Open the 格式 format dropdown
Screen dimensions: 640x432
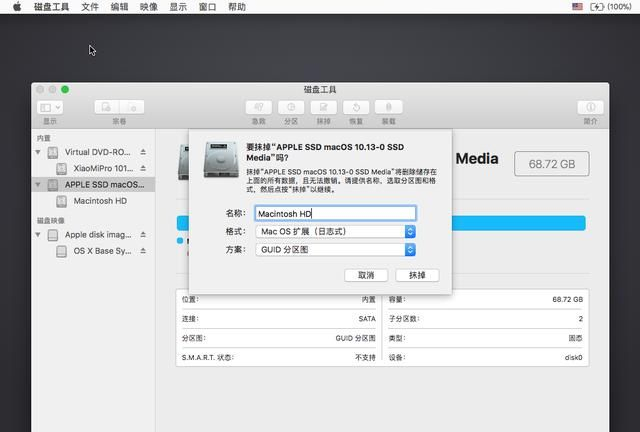point(335,232)
